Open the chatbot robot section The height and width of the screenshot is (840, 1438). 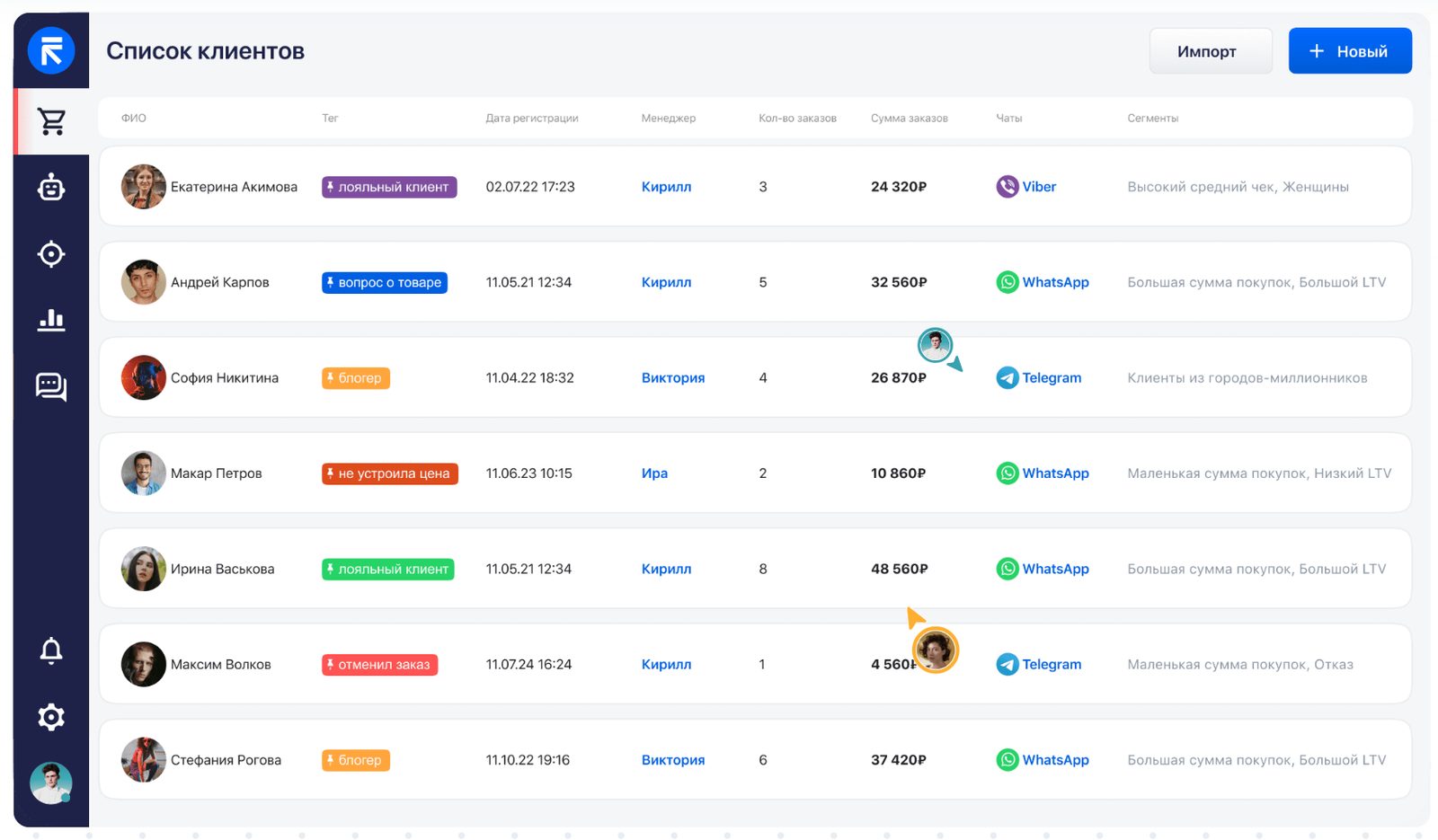(x=51, y=188)
